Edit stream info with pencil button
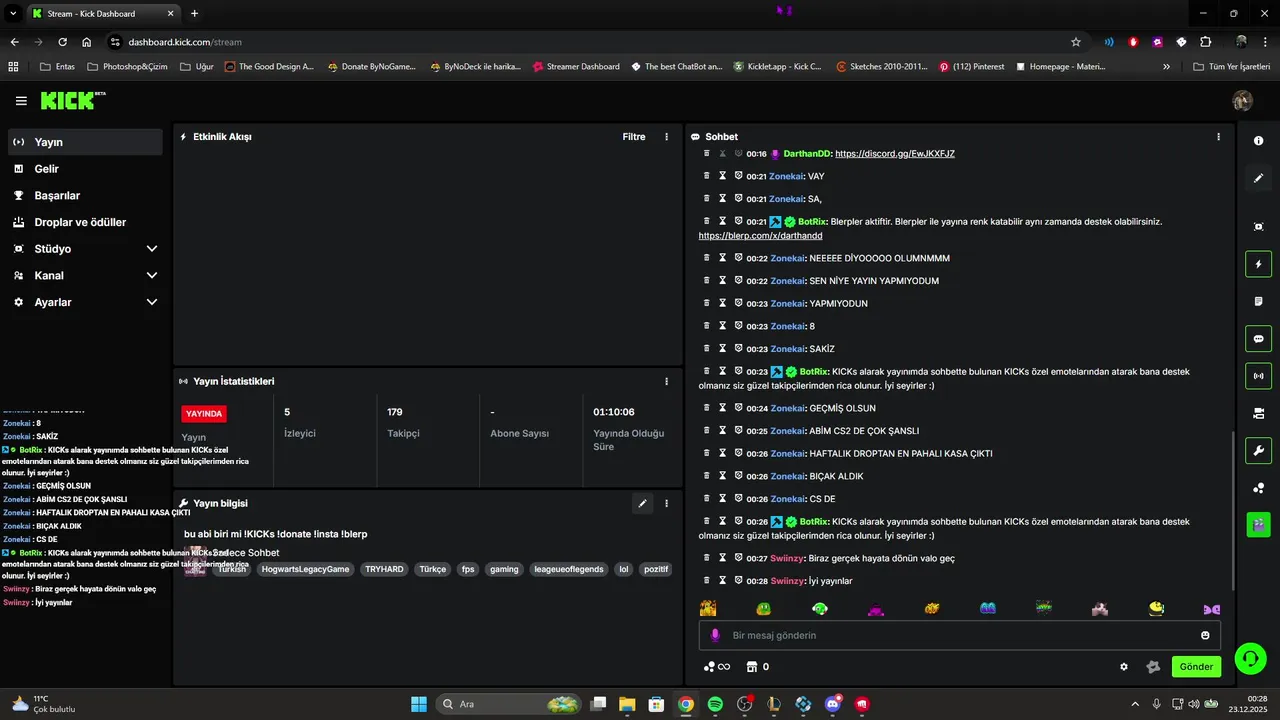The image size is (1280, 720). (x=642, y=503)
